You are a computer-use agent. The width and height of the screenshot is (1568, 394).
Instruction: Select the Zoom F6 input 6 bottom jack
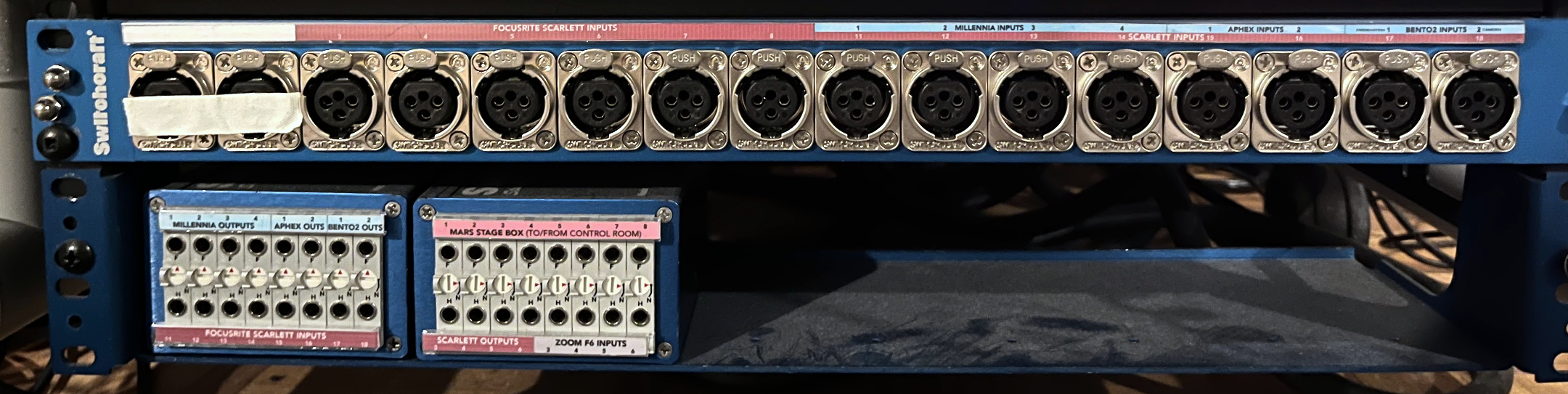641,318
